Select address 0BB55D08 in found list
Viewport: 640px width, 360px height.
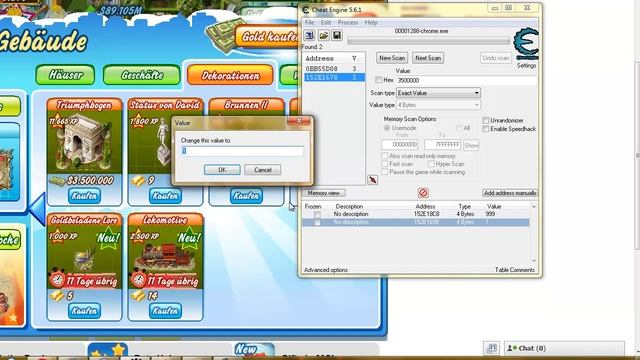(334, 69)
